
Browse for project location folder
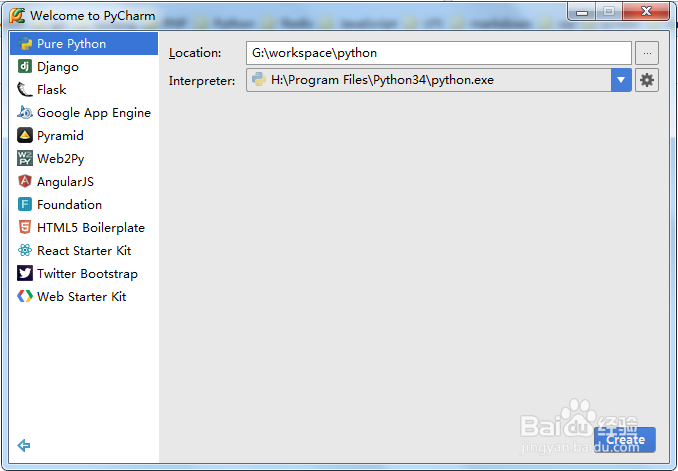click(647, 53)
